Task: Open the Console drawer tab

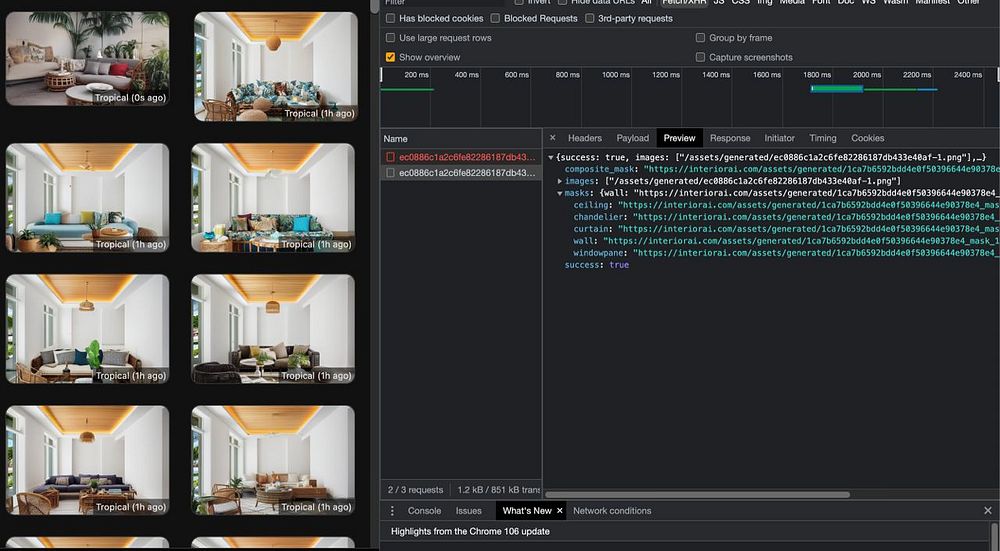Action: coord(424,511)
